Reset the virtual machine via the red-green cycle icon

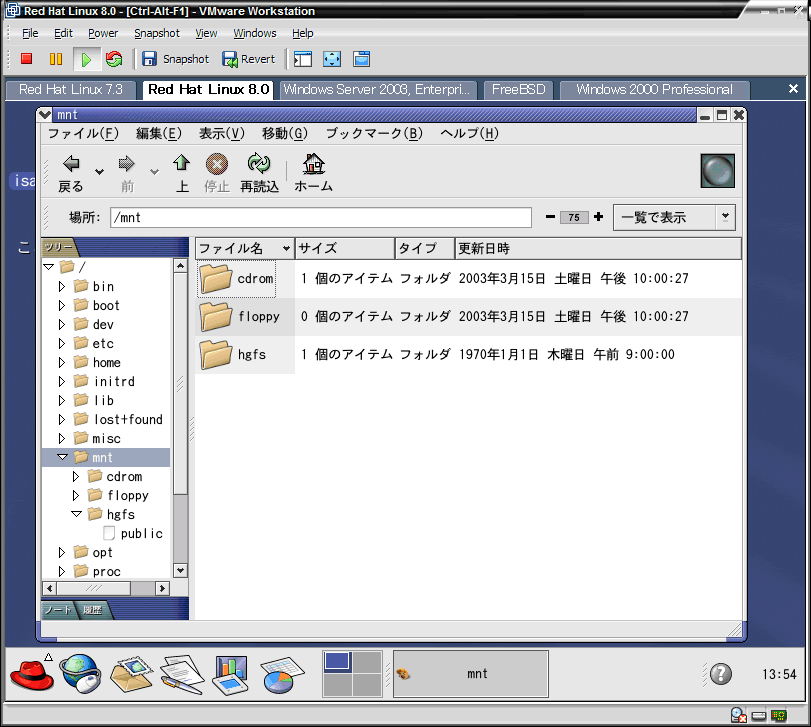[114, 59]
